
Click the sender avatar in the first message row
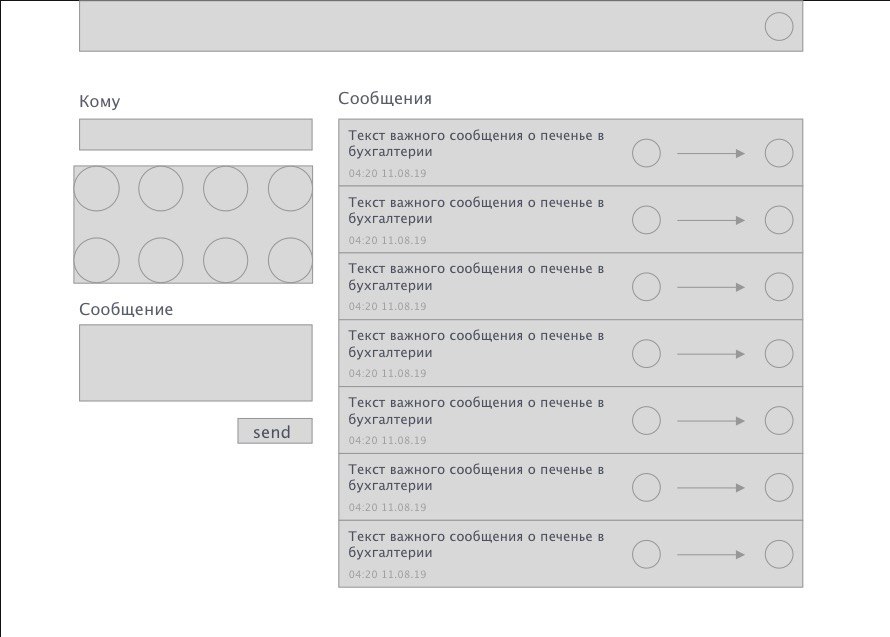pyautogui.click(x=646, y=153)
